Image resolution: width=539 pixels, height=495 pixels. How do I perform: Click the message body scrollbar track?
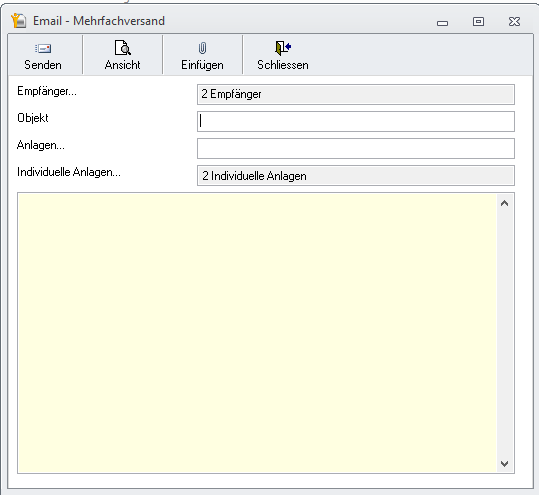(x=505, y=333)
